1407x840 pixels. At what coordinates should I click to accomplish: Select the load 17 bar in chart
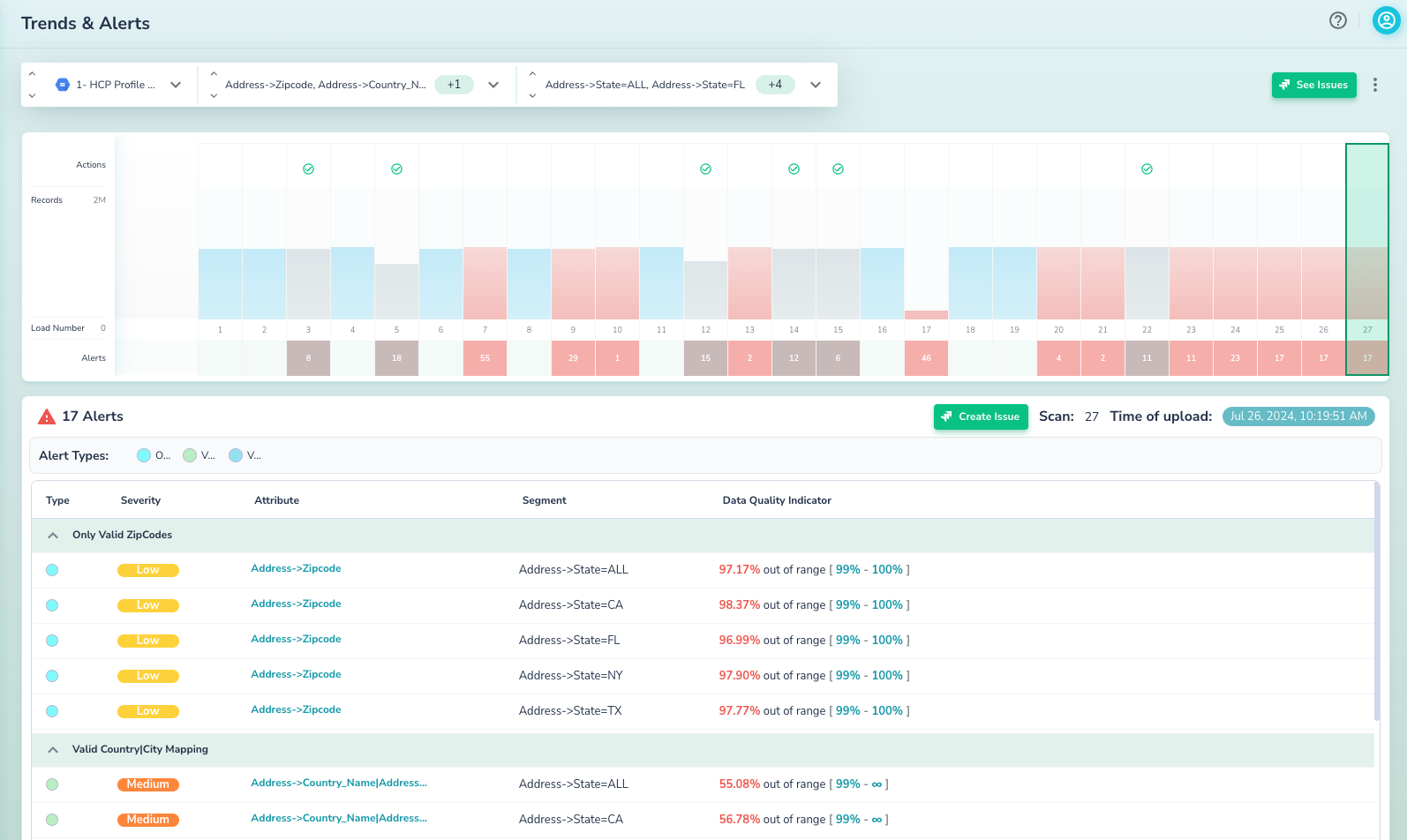[x=926, y=314]
